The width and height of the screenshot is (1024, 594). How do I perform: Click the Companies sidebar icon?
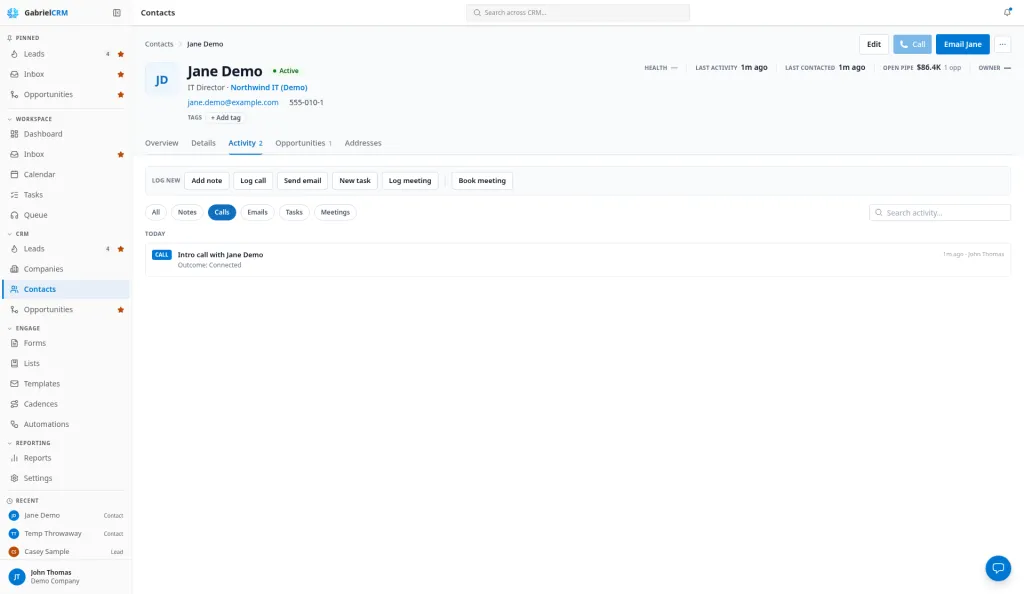coord(14,269)
